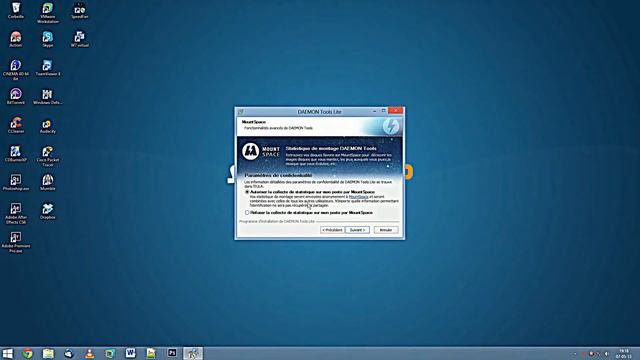Open Photoshop from the taskbar
The height and width of the screenshot is (360, 640).
(x=172, y=353)
